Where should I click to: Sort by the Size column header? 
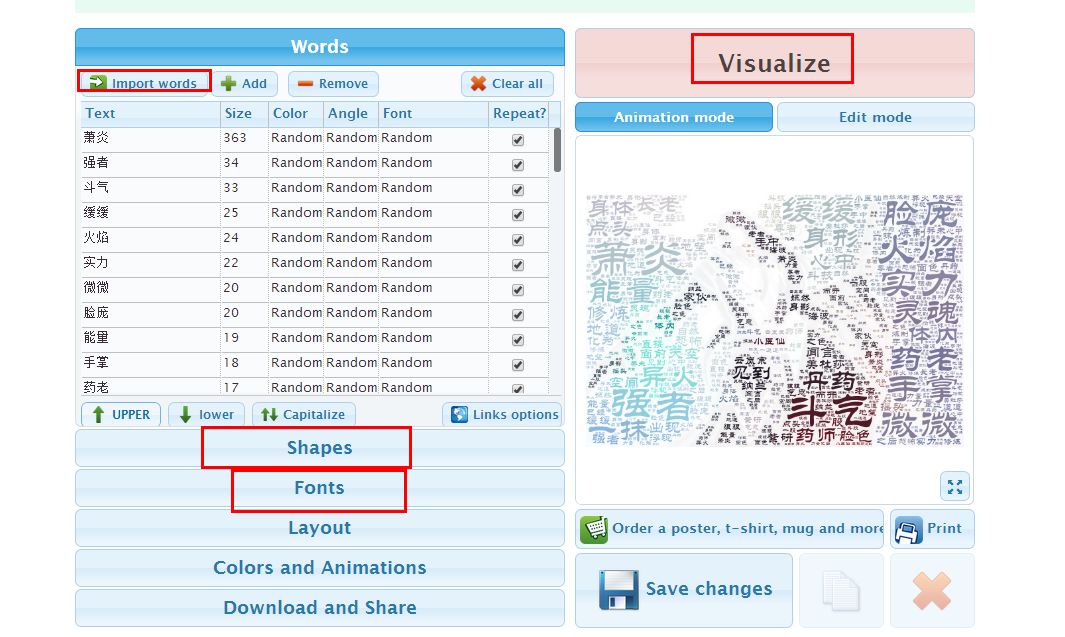click(245, 113)
